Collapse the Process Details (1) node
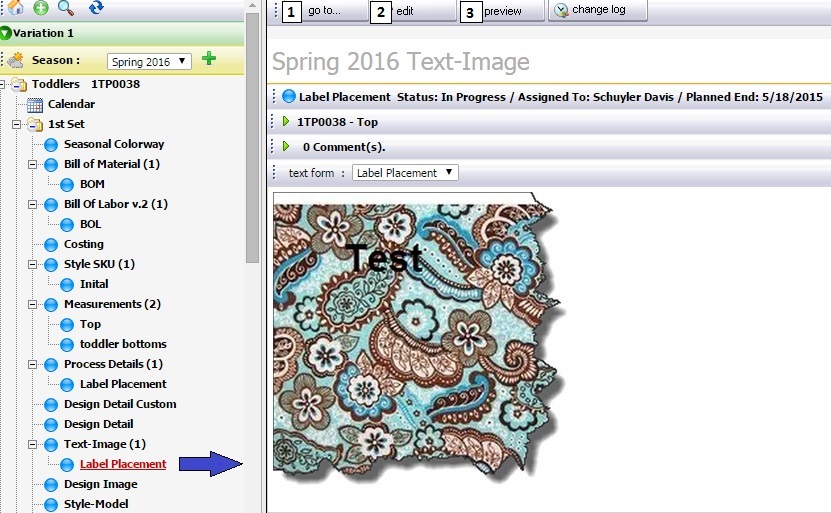This screenshot has height=513, width=831. (x=32, y=365)
